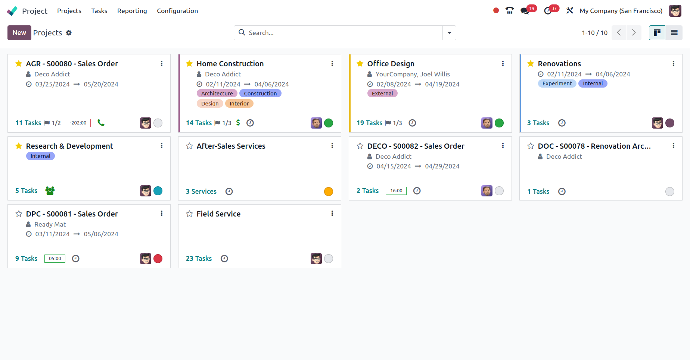Click the activity clock on Field Service card
This screenshot has width=690, height=360.
pyautogui.click(x=224, y=259)
